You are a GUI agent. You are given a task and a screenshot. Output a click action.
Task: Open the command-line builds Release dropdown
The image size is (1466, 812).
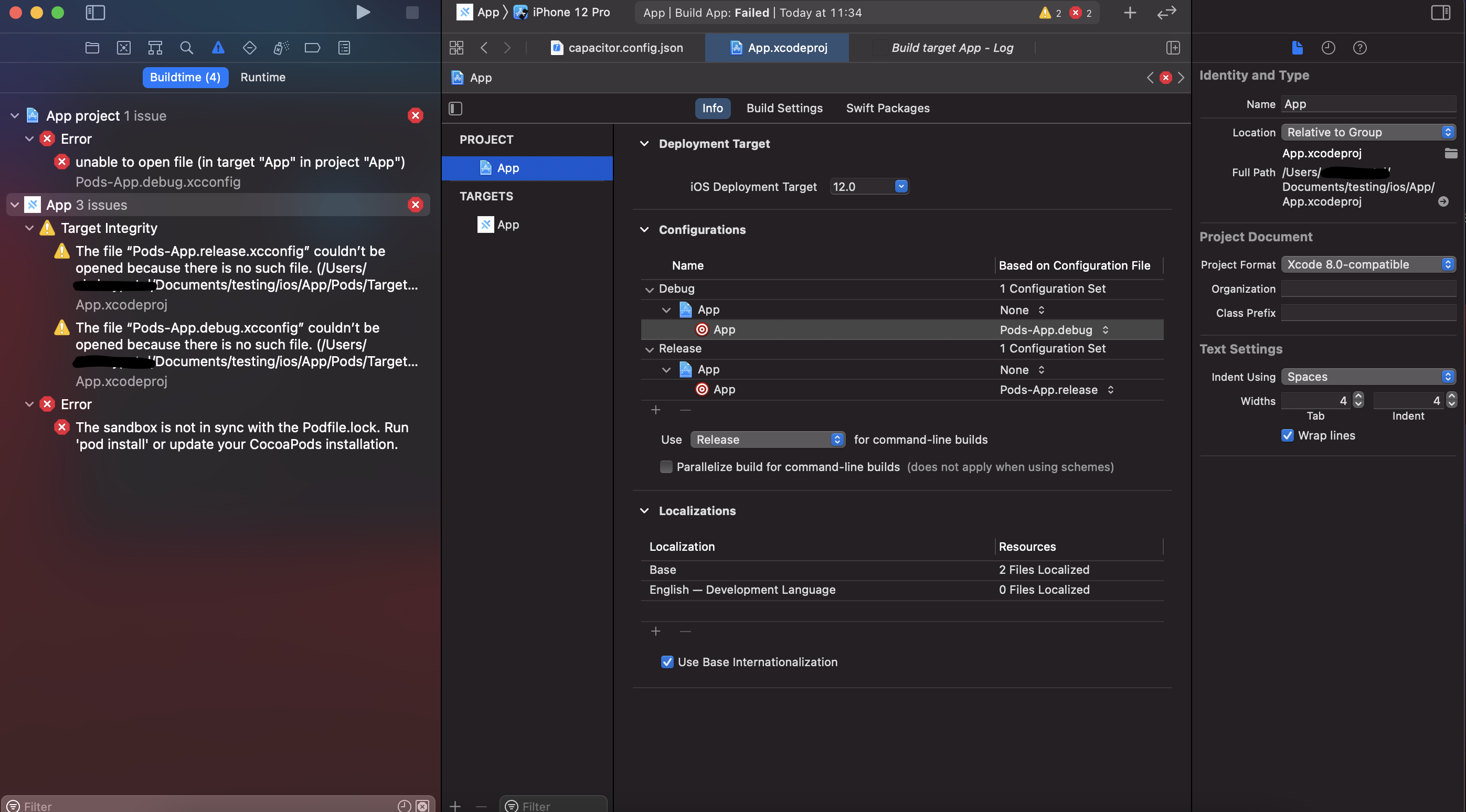(767, 439)
